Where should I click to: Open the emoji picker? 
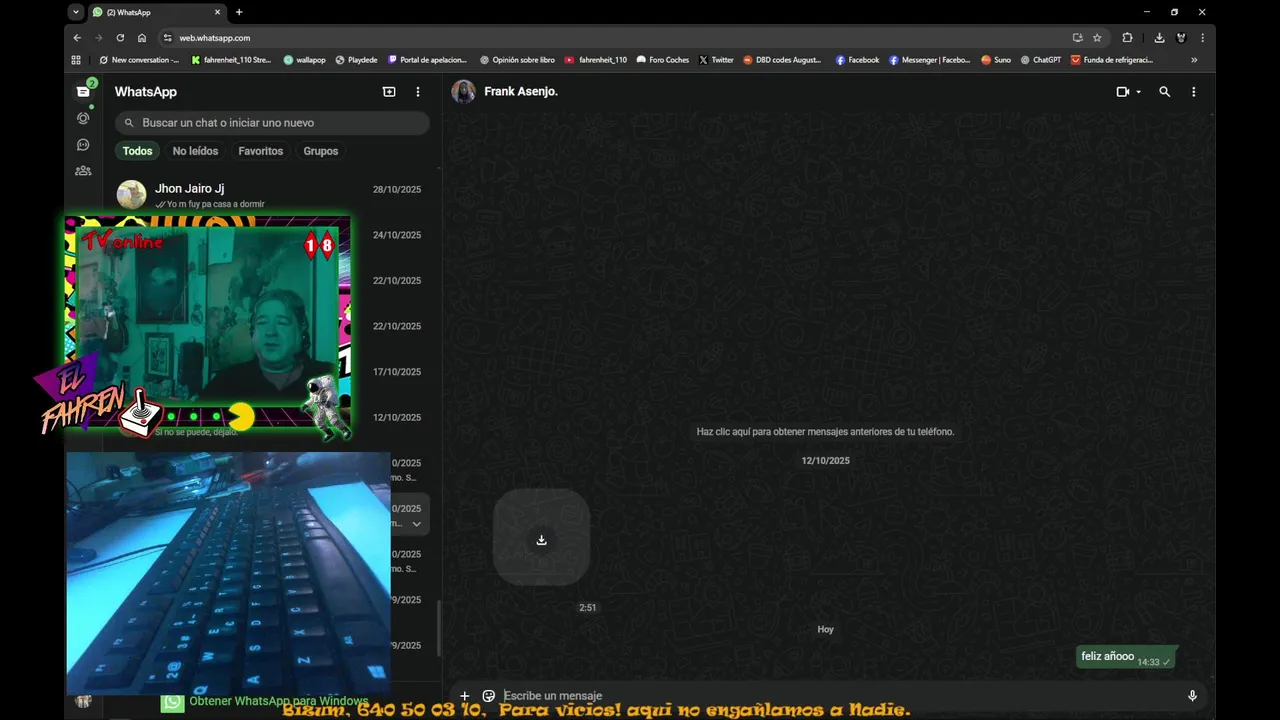489,696
